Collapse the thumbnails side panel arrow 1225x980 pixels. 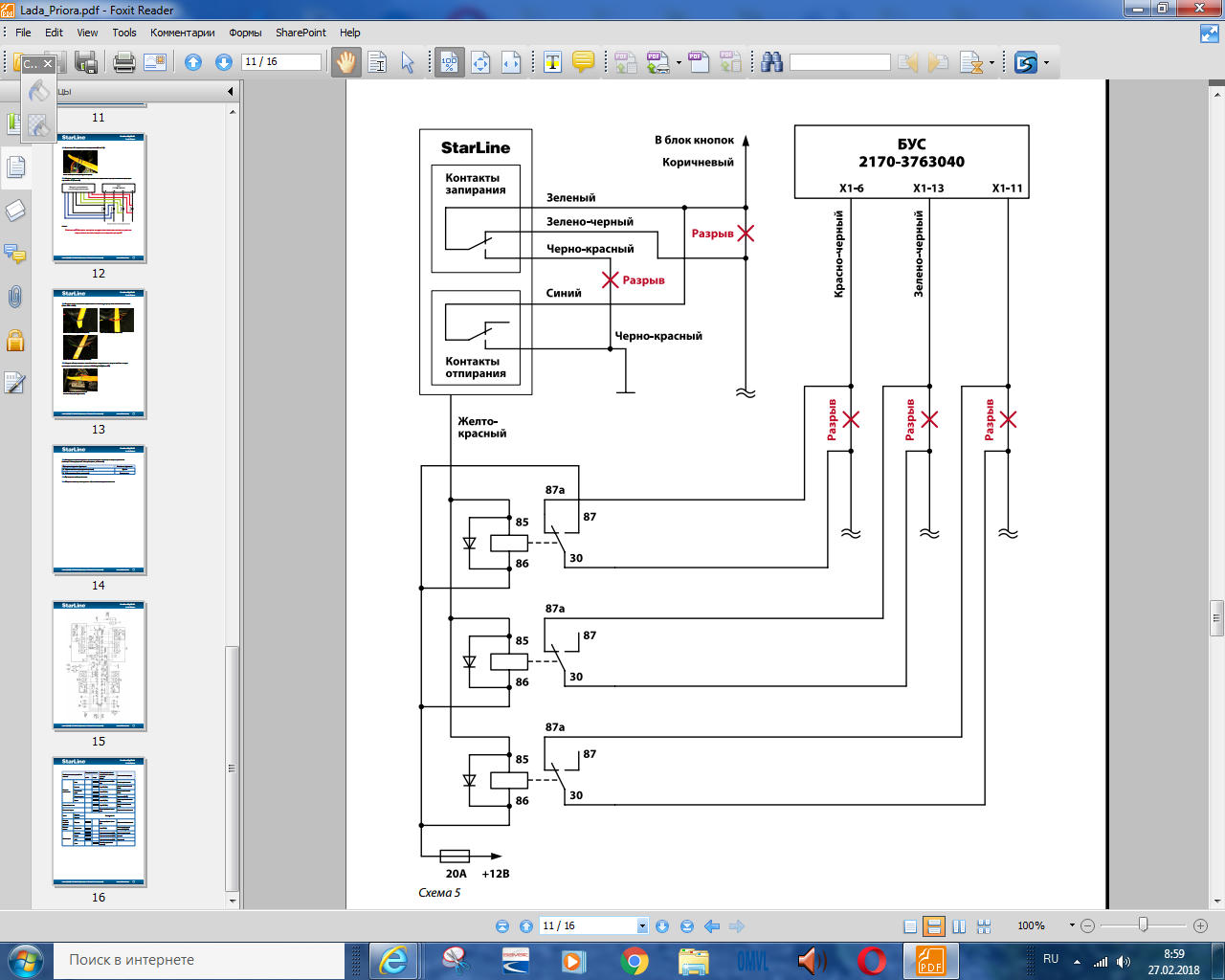(x=231, y=92)
